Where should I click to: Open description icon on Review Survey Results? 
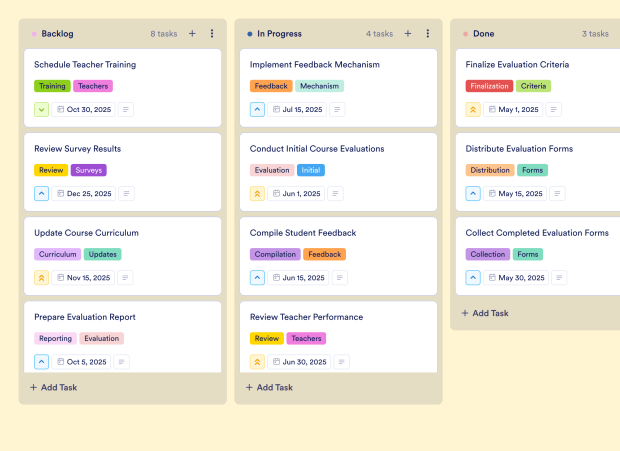point(126,194)
